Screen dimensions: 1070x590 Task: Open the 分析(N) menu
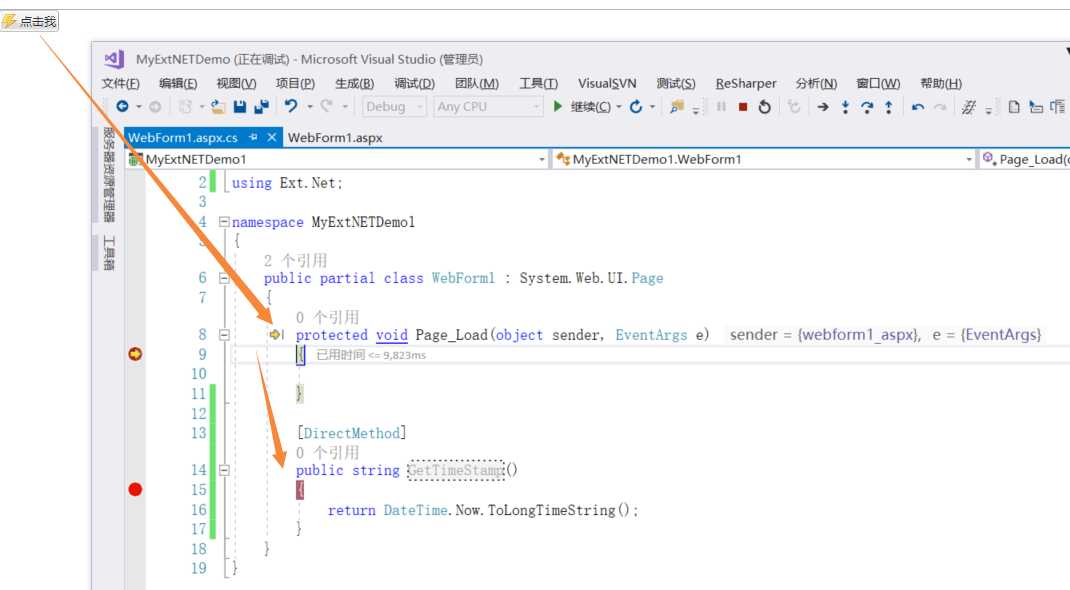816,83
